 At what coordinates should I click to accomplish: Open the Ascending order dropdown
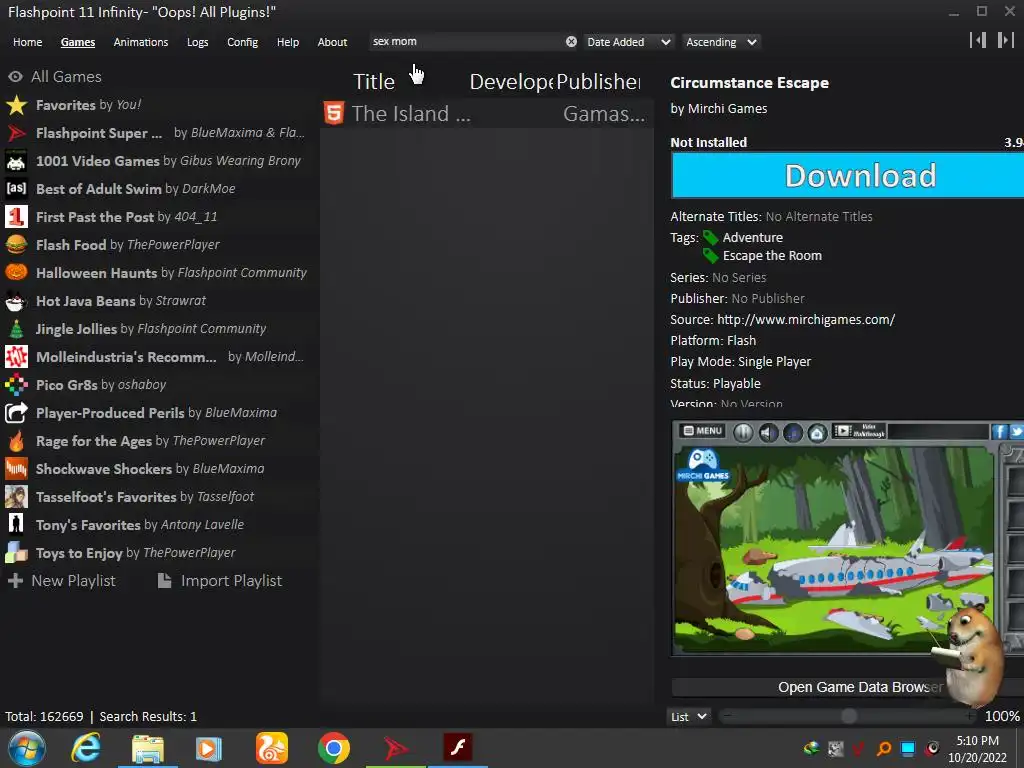click(721, 42)
